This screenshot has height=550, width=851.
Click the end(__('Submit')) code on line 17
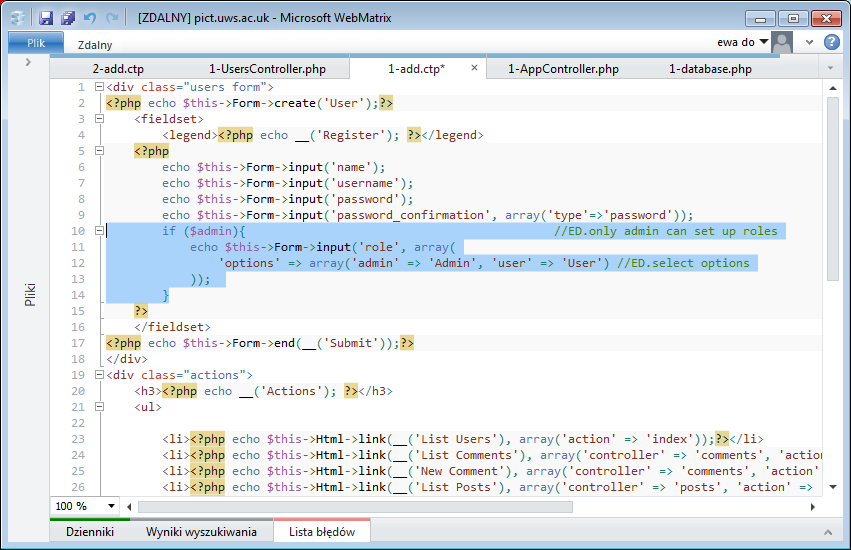tap(333, 343)
